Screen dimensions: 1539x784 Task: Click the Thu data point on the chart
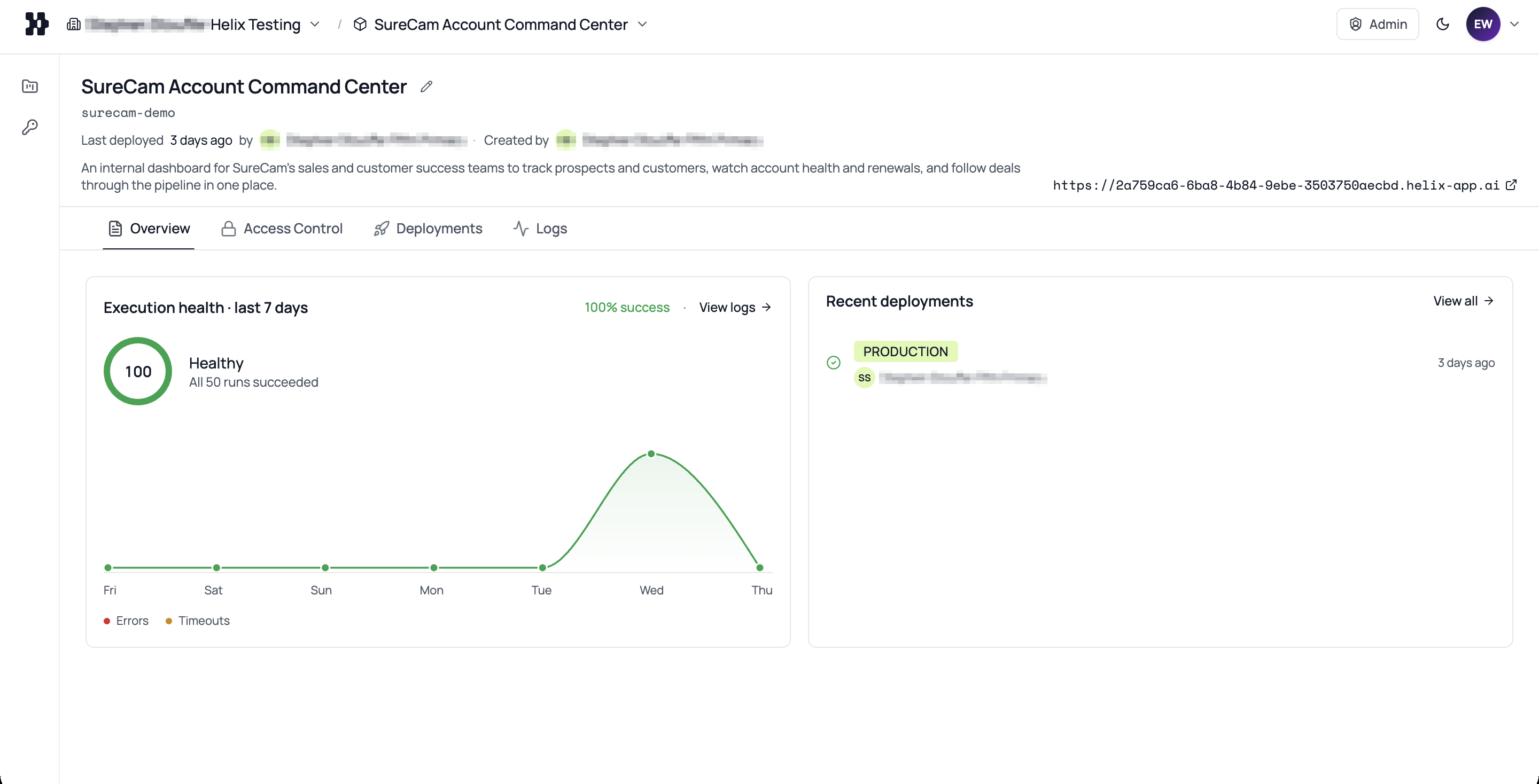tap(760, 568)
